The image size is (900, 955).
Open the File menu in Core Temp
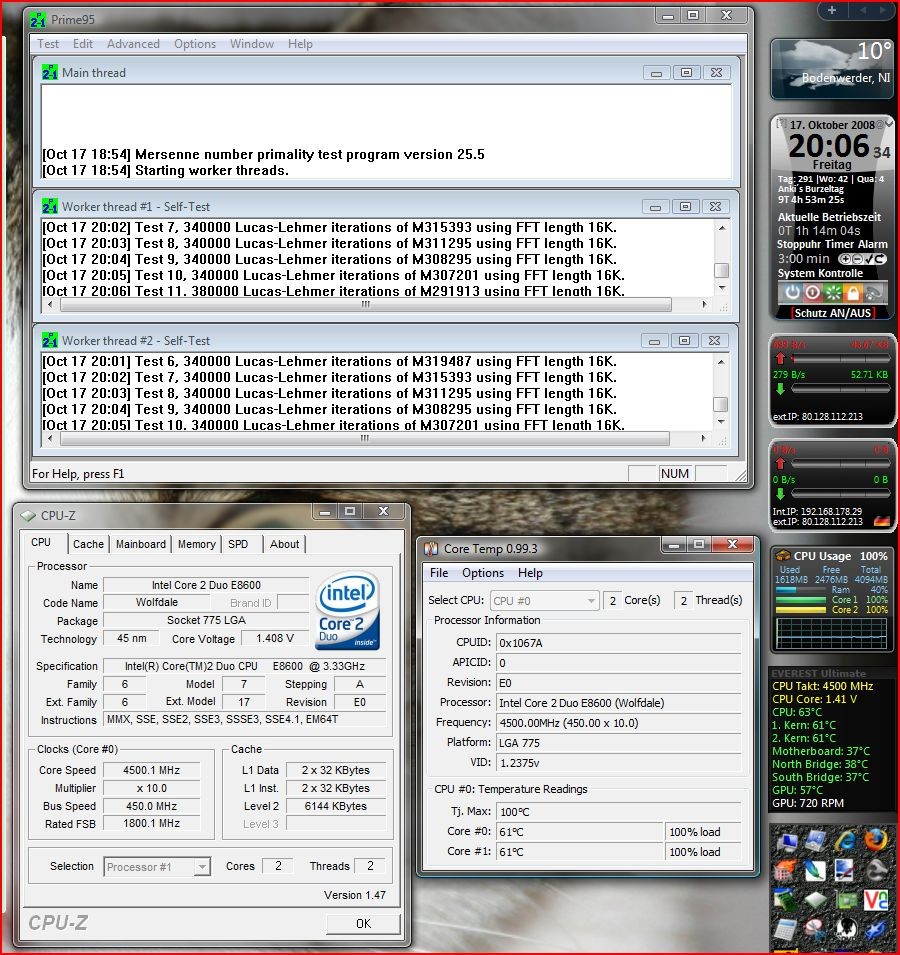coord(439,573)
